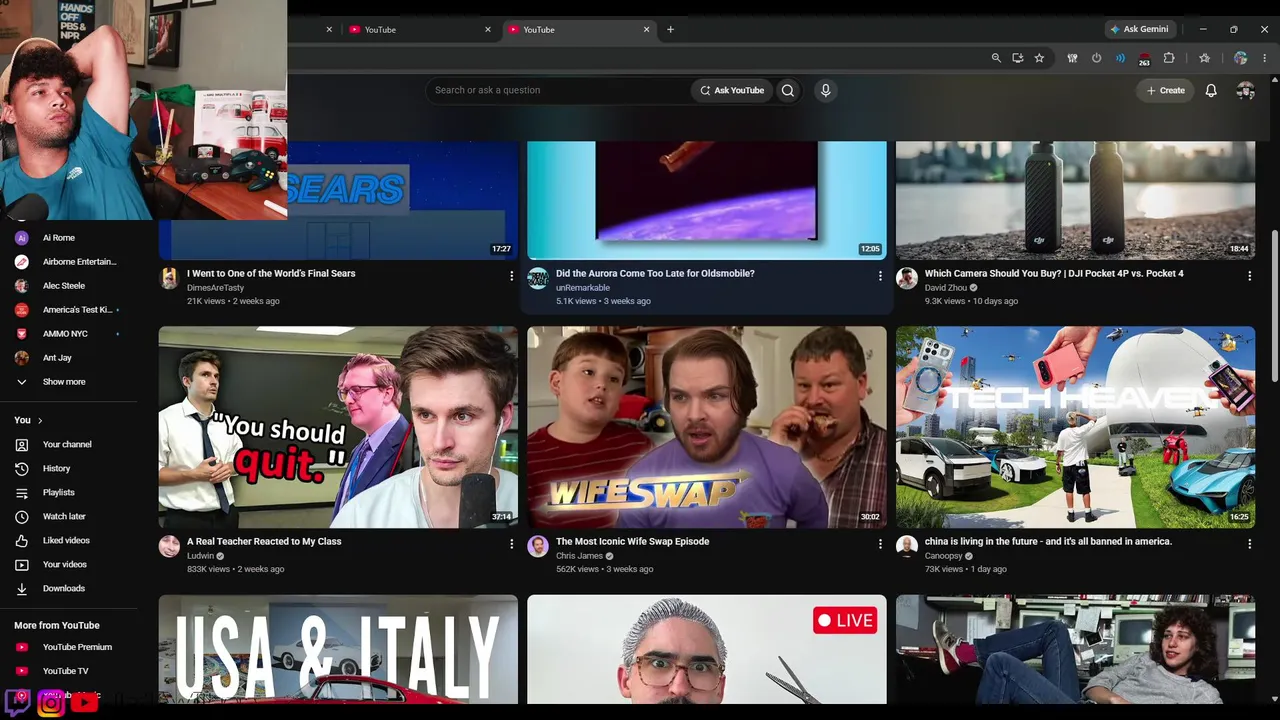Screen dimensions: 1280x720
Task: Play the USA & Italy video thumbnail
Action: click(x=338, y=649)
